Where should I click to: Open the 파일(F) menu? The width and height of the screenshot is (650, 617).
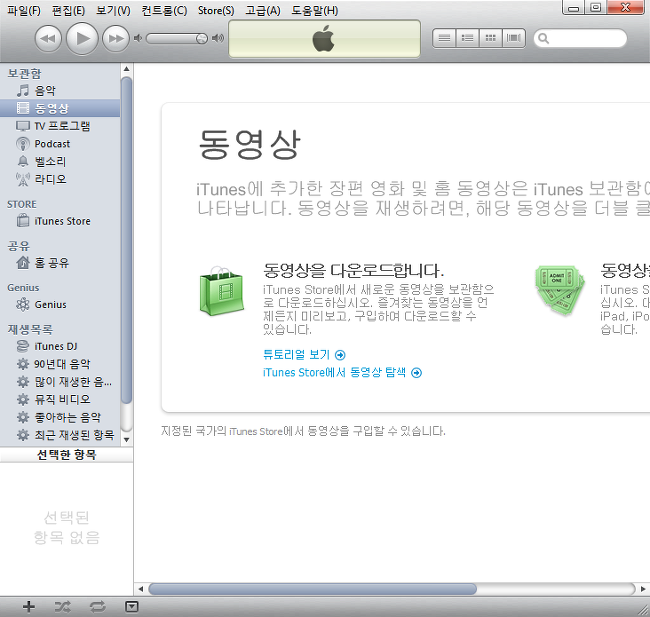click(x=24, y=10)
